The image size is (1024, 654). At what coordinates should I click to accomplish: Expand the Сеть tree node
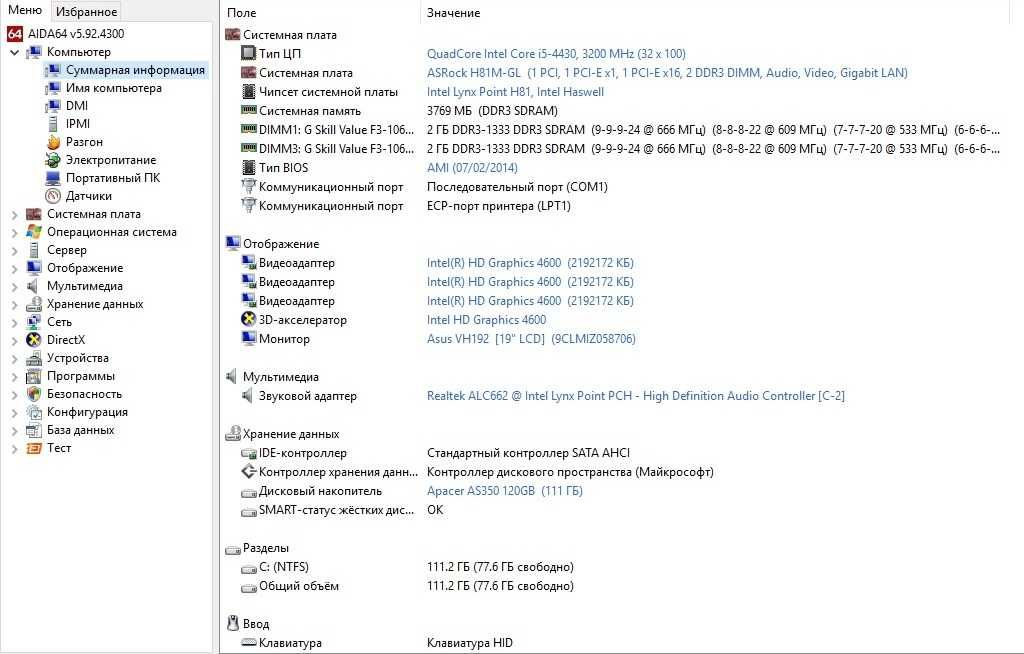click(14, 322)
